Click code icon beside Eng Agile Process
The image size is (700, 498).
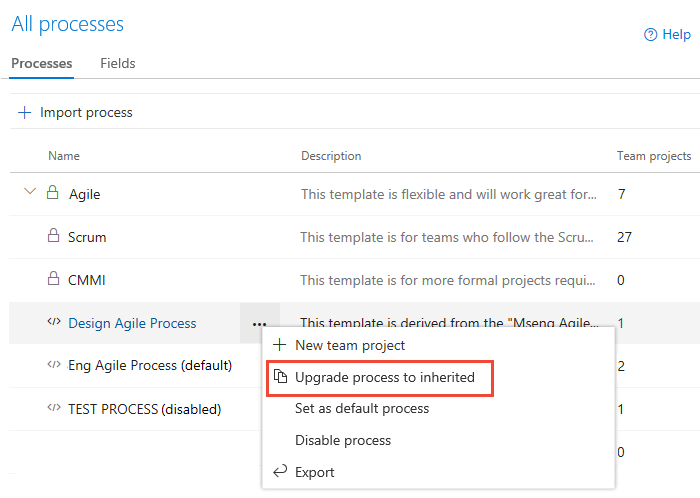[54, 365]
